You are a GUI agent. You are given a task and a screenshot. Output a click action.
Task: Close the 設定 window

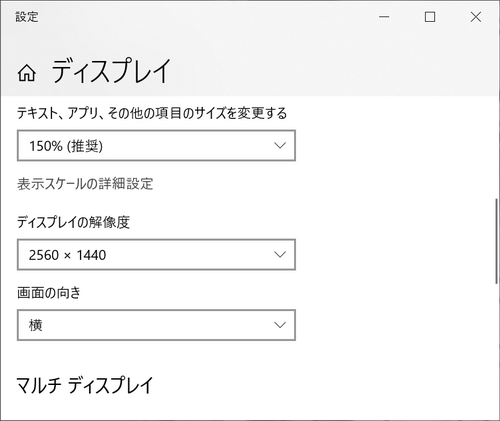coord(476,17)
